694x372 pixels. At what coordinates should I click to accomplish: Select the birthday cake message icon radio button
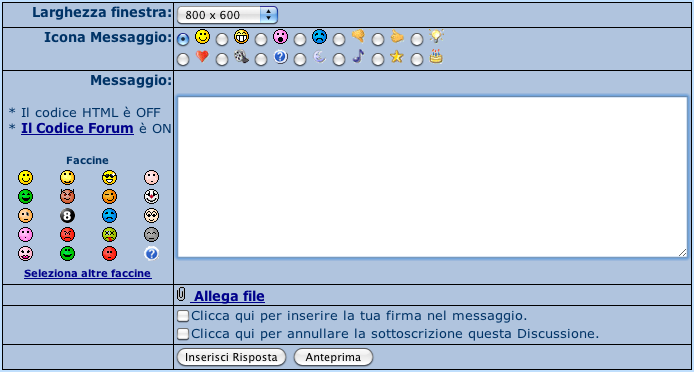[416, 59]
